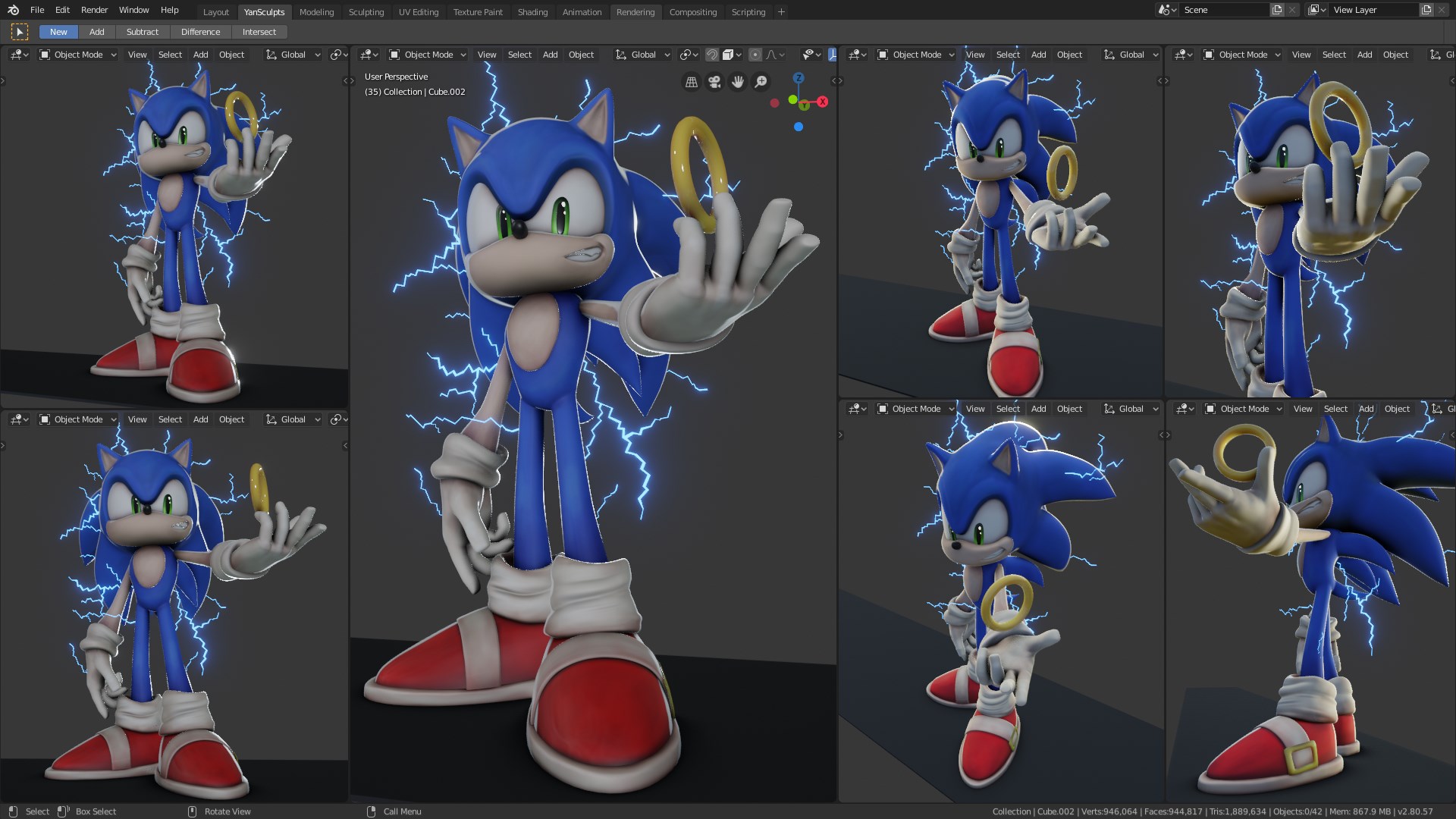Set selection mode to New
1456x819 pixels.
tap(58, 32)
